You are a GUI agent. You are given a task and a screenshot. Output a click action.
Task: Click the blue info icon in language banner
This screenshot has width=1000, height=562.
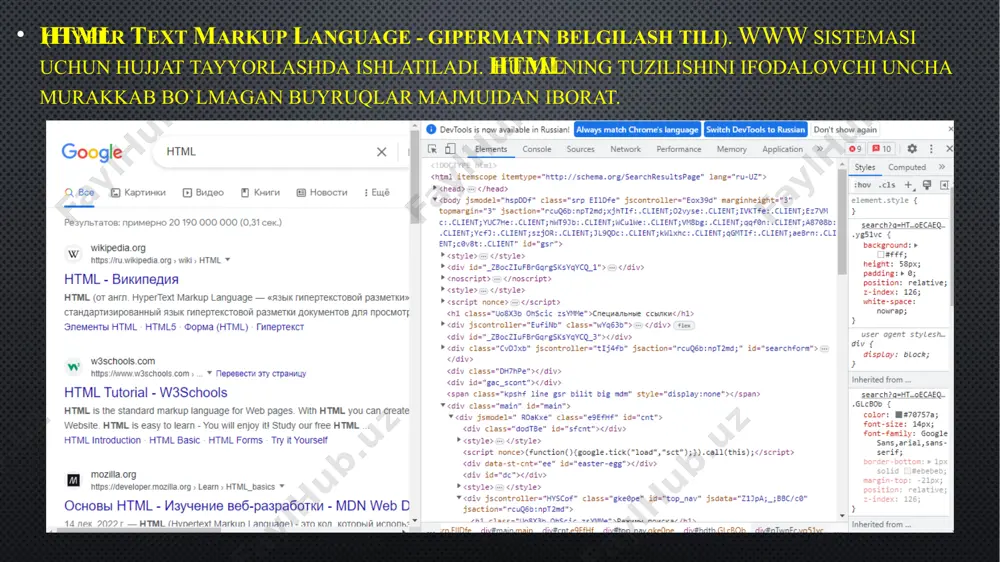[431, 129]
